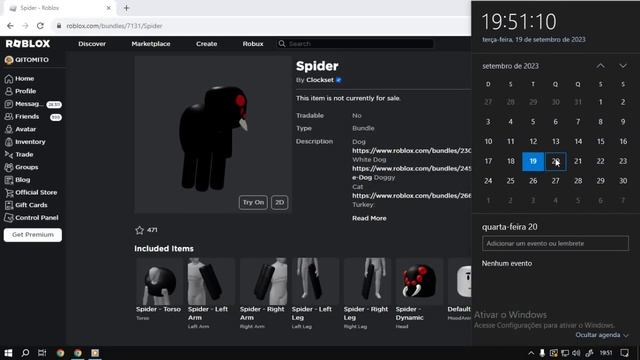This screenshot has height=360, width=640.
Task: Open the Spider - Right Leg item
Action: click(367, 293)
